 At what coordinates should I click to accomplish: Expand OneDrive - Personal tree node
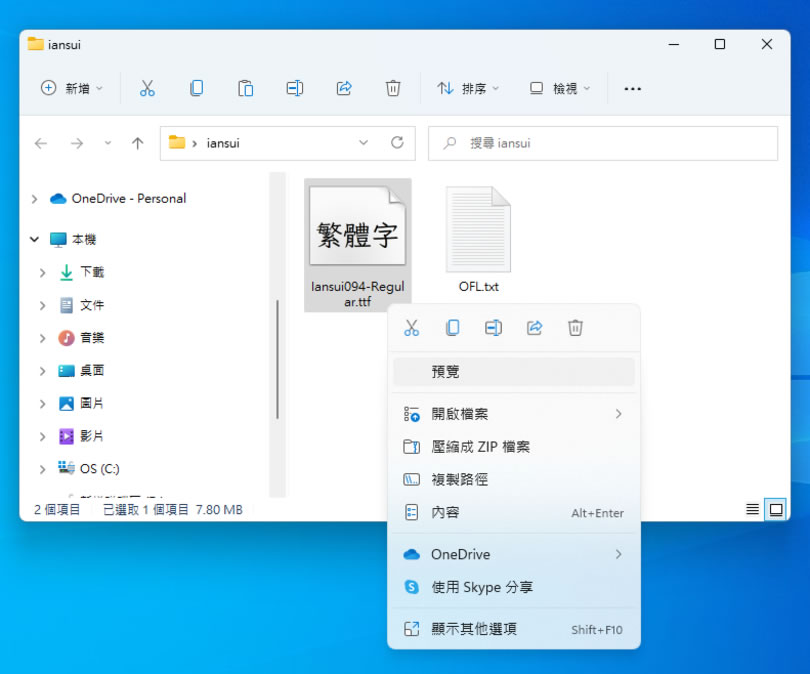(x=34, y=199)
